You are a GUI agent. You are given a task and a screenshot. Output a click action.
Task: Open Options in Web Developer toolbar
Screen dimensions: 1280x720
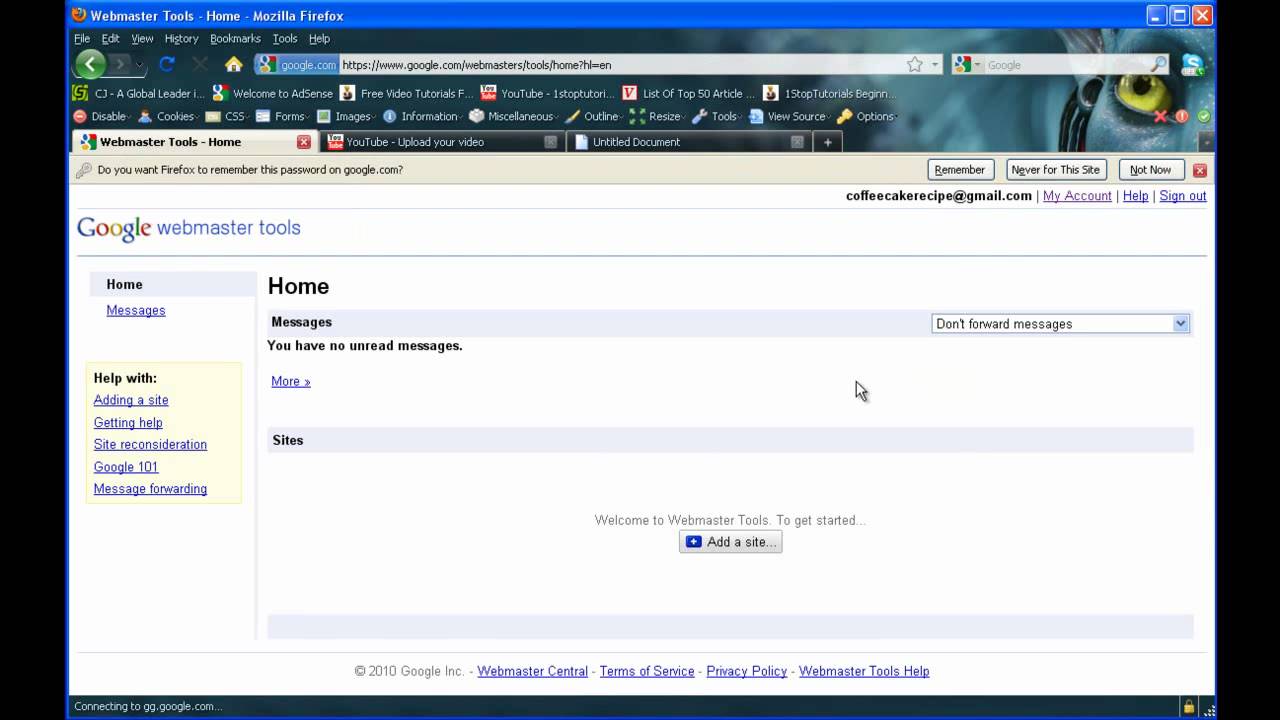pyautogui.click(x=868, y=116)
